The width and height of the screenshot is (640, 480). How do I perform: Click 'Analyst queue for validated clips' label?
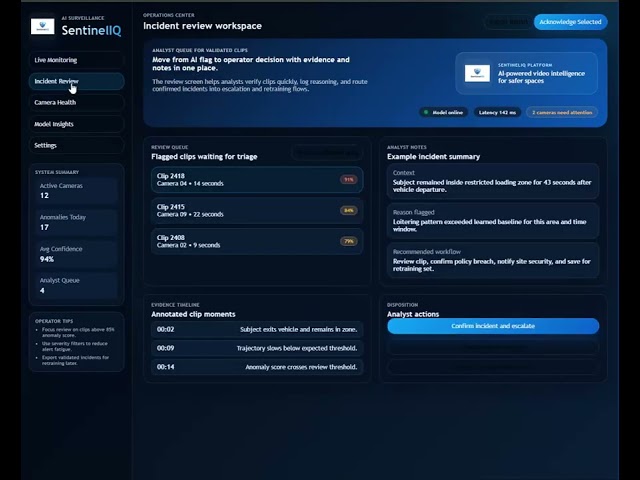pyautogui.click(x=200, y=50)
